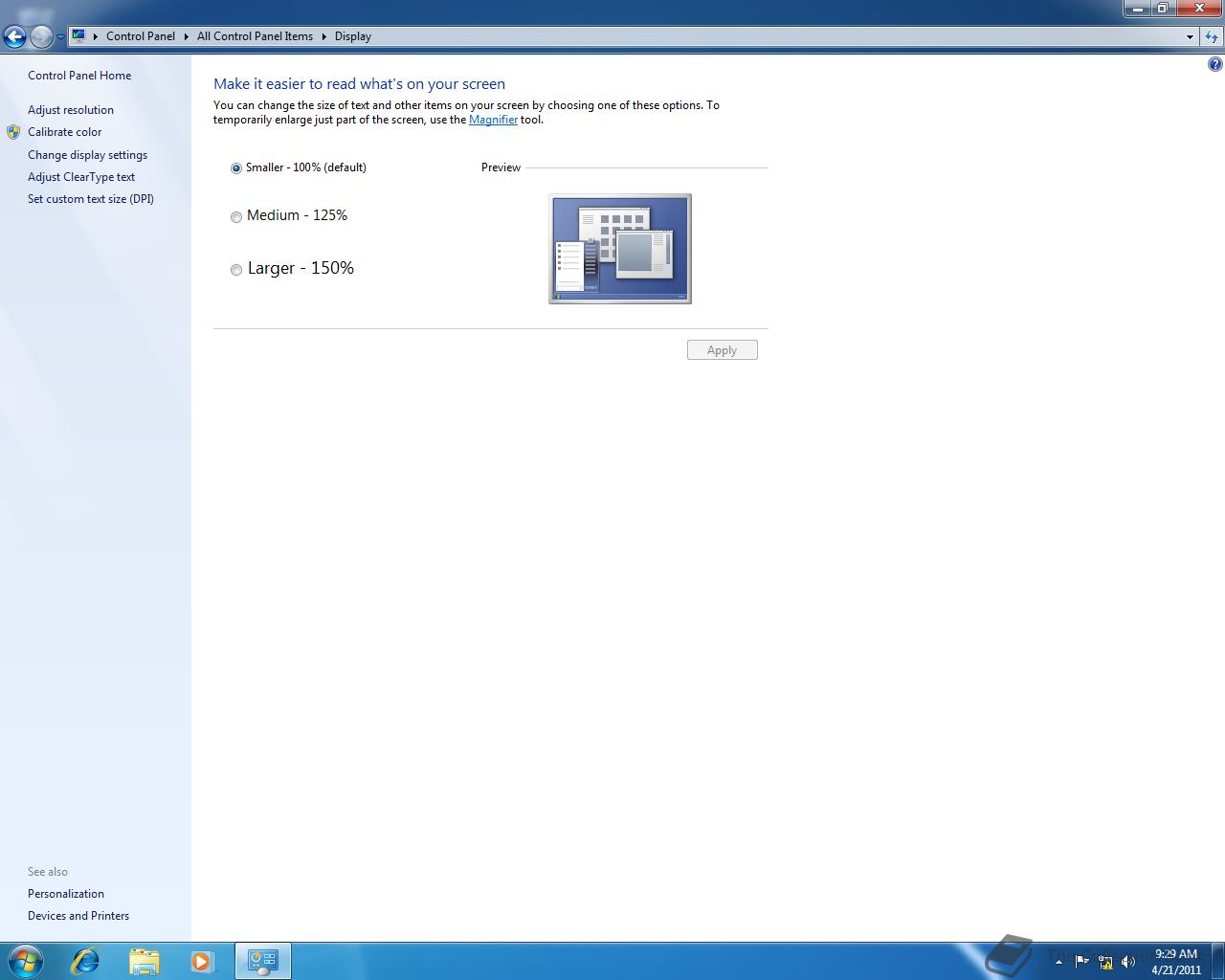This screenshot has width=1225, height=980.
Task: Minimize the Display window
Action: 1137,9
